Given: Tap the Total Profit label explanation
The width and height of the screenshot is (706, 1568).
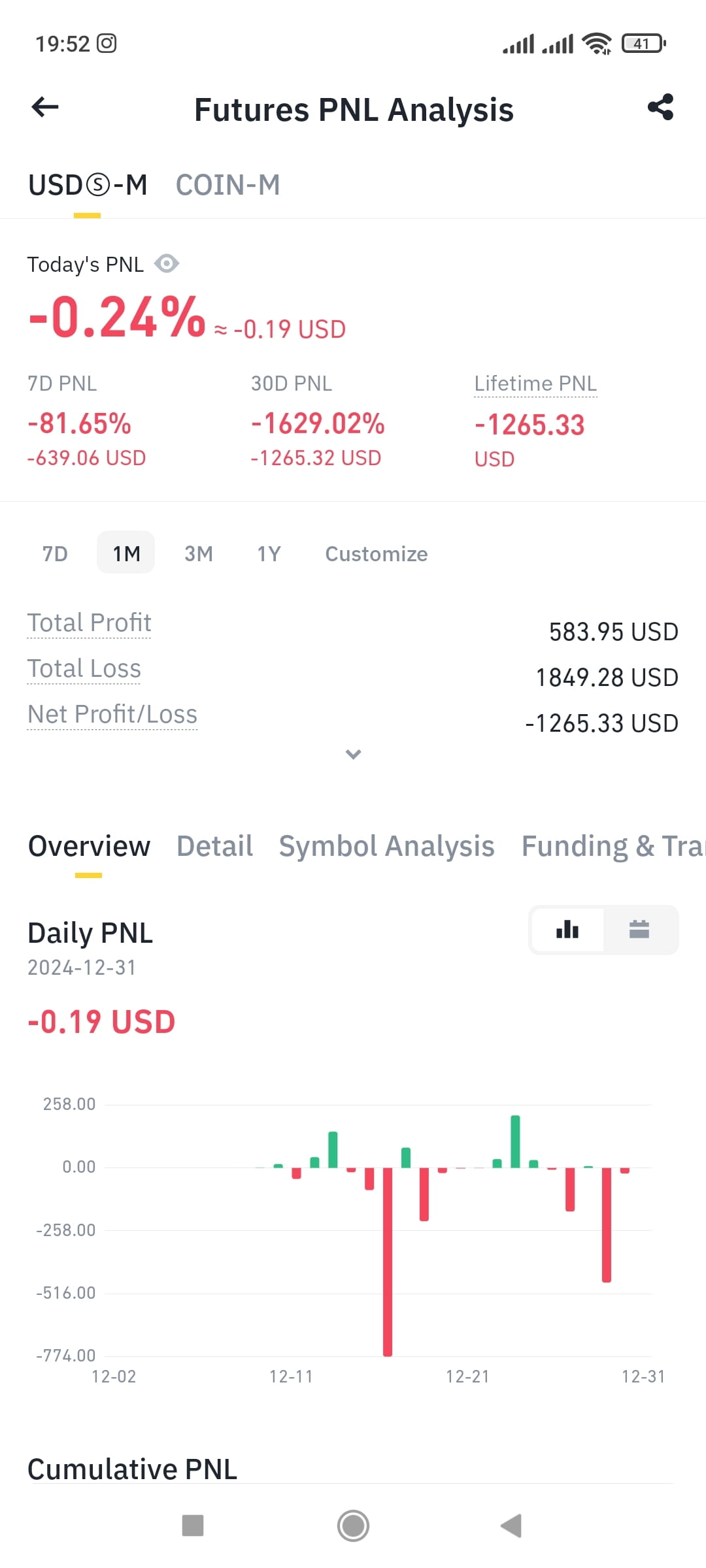Looking at the screenshot, I should pyautogui.click(x=89, y=623).
